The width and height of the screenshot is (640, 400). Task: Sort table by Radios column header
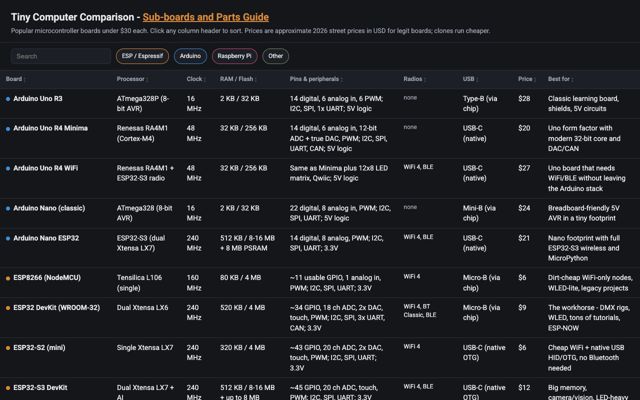pyautogui.click(x=414, y=79)
